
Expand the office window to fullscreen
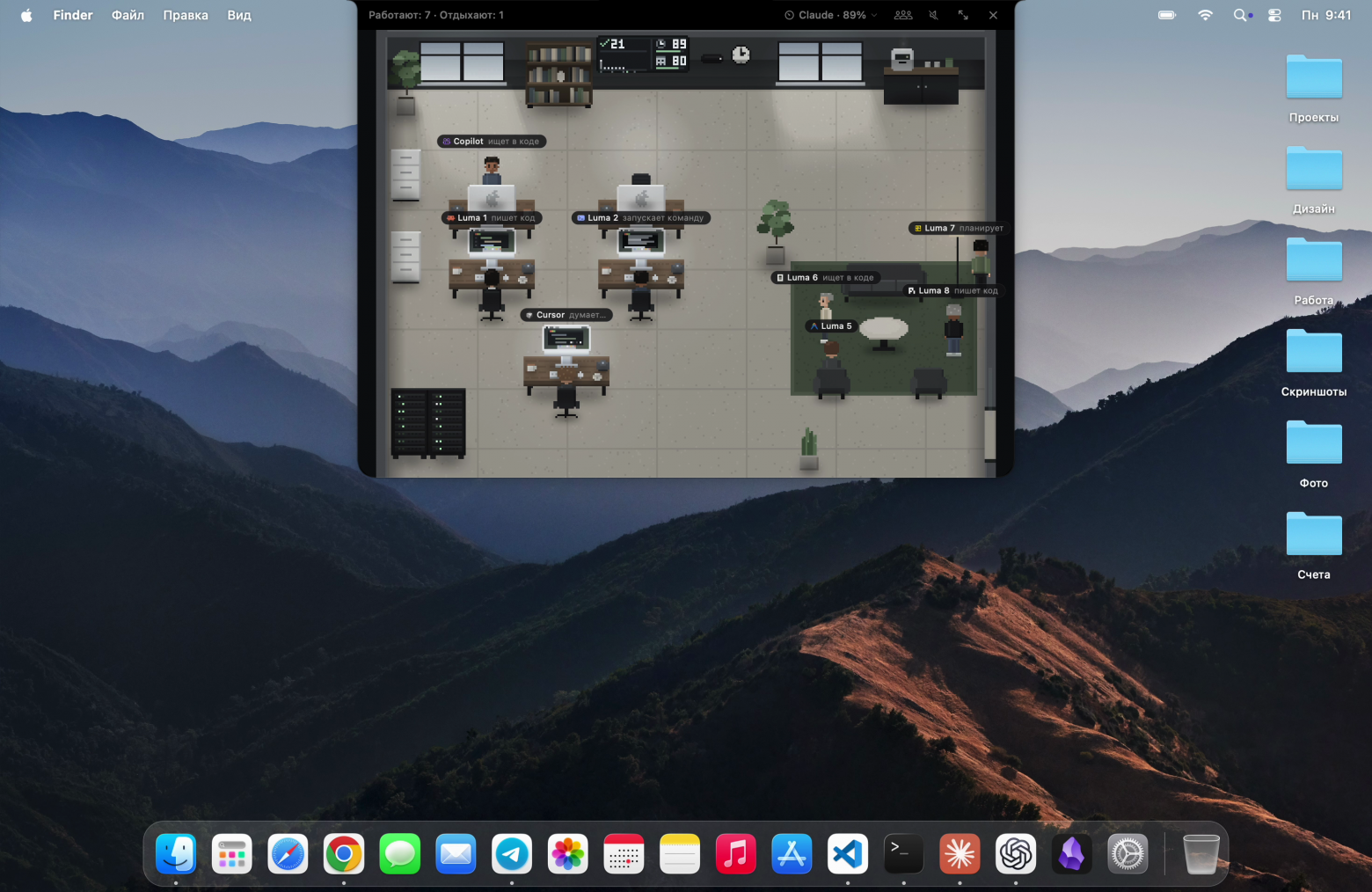tap(963, 15)
